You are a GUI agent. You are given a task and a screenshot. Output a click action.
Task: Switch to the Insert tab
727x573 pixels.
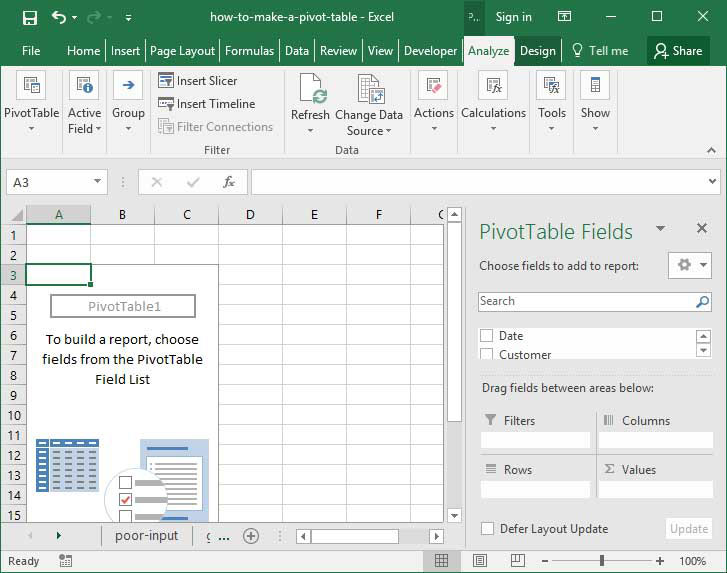[x=125, y=51]
